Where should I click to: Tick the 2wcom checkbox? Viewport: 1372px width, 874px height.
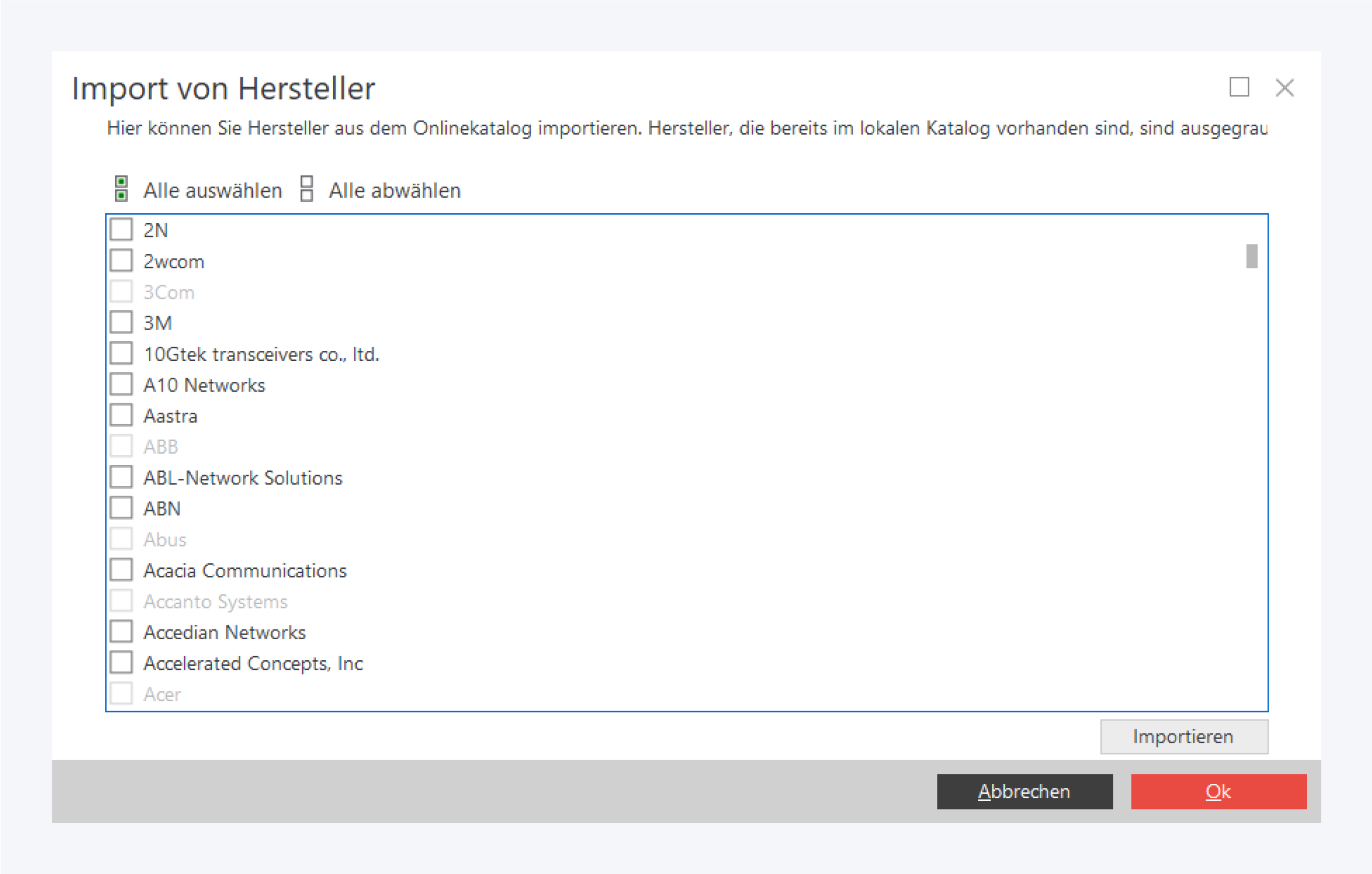(121, 261)
